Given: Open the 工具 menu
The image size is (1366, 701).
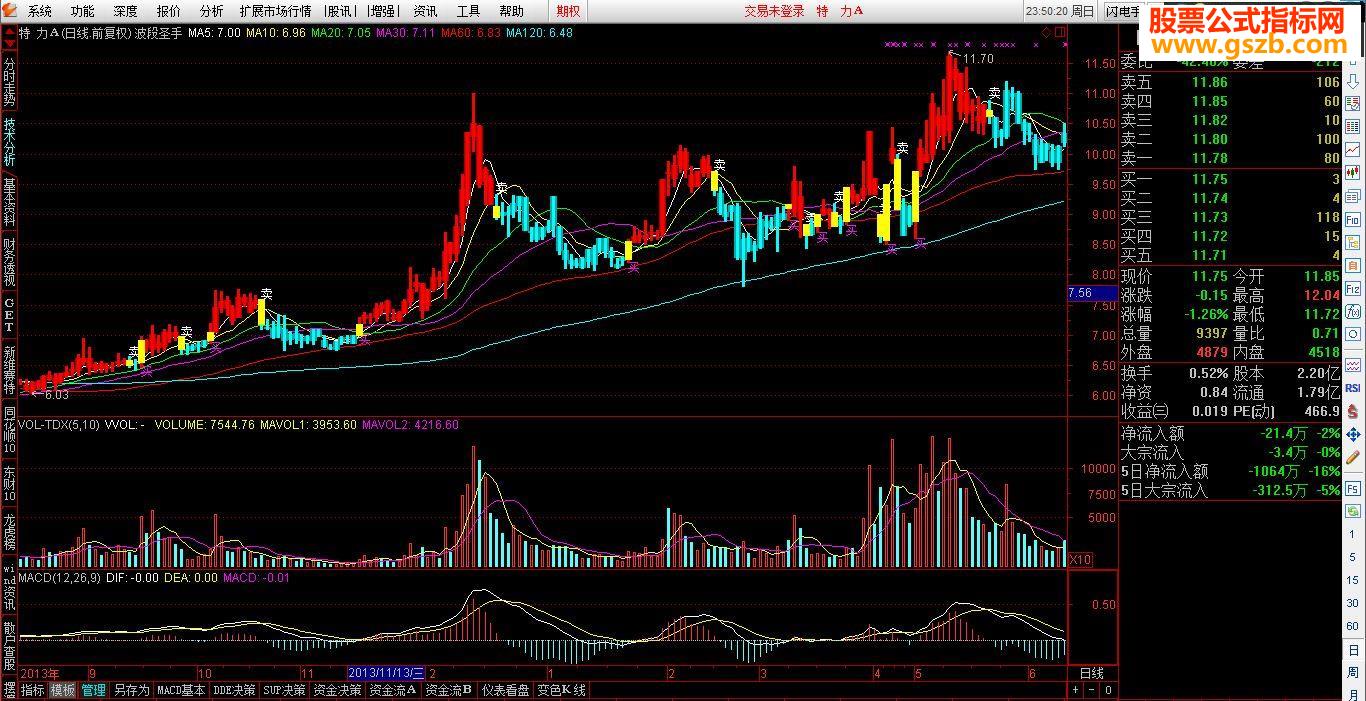Looking at the screenshot, I should click(468, 11).
